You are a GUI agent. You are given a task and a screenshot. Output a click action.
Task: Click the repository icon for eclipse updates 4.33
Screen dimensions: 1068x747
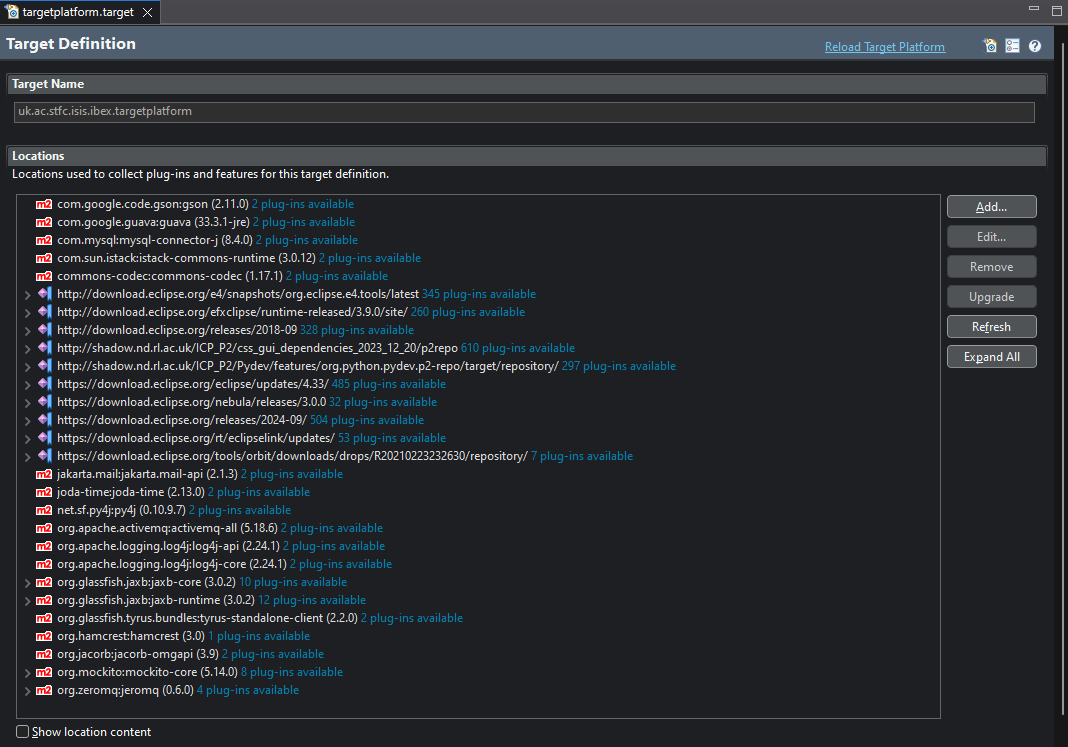coord(44,384)
